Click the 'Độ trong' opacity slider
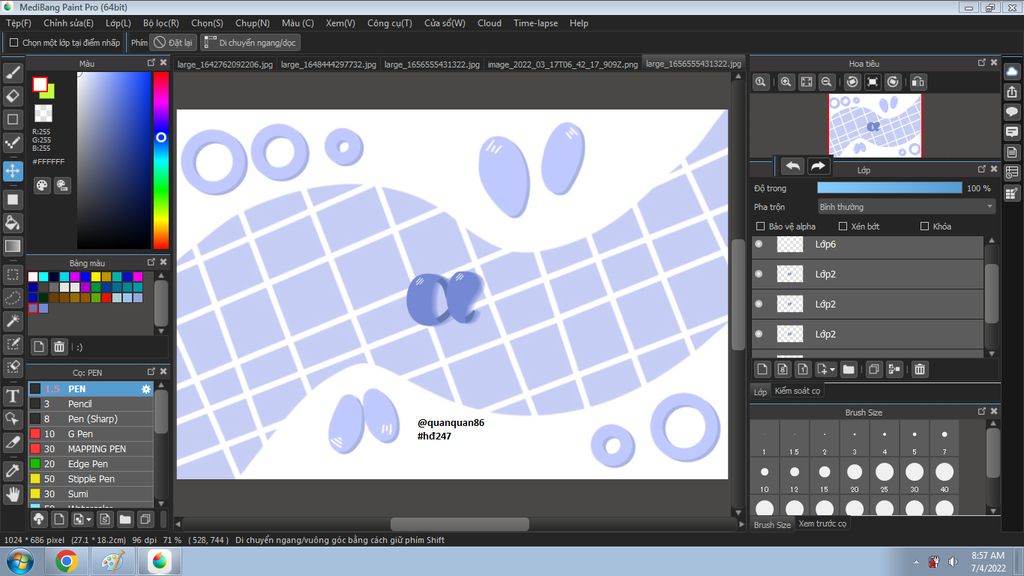Viewport: 1024px width, 576px height. 889,188
